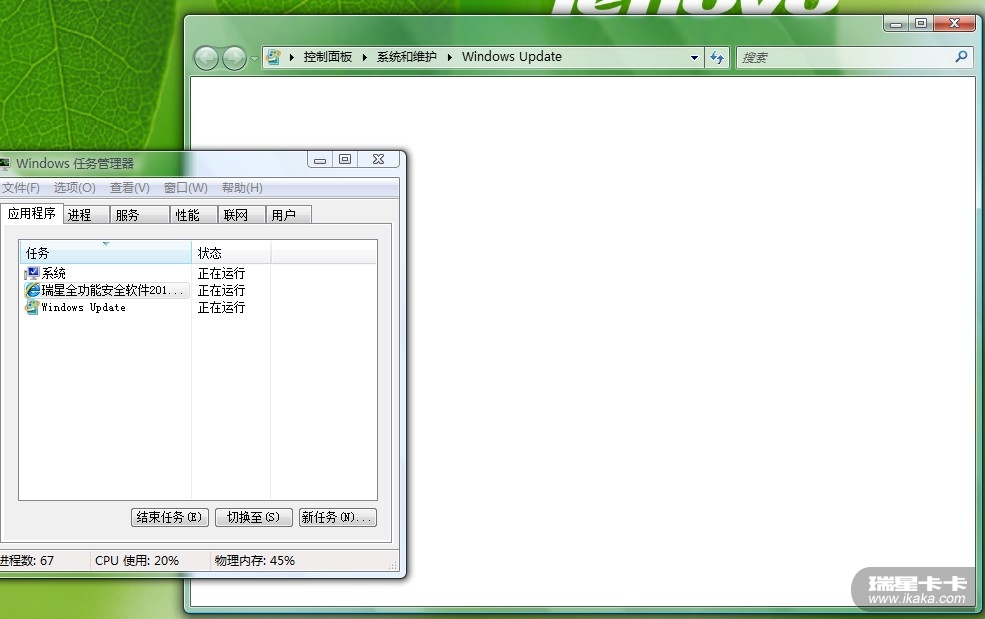Minimize the Windows Update window
Viewport: 985px width, 619px height.
pyautogui.click(x=896, y=24)
